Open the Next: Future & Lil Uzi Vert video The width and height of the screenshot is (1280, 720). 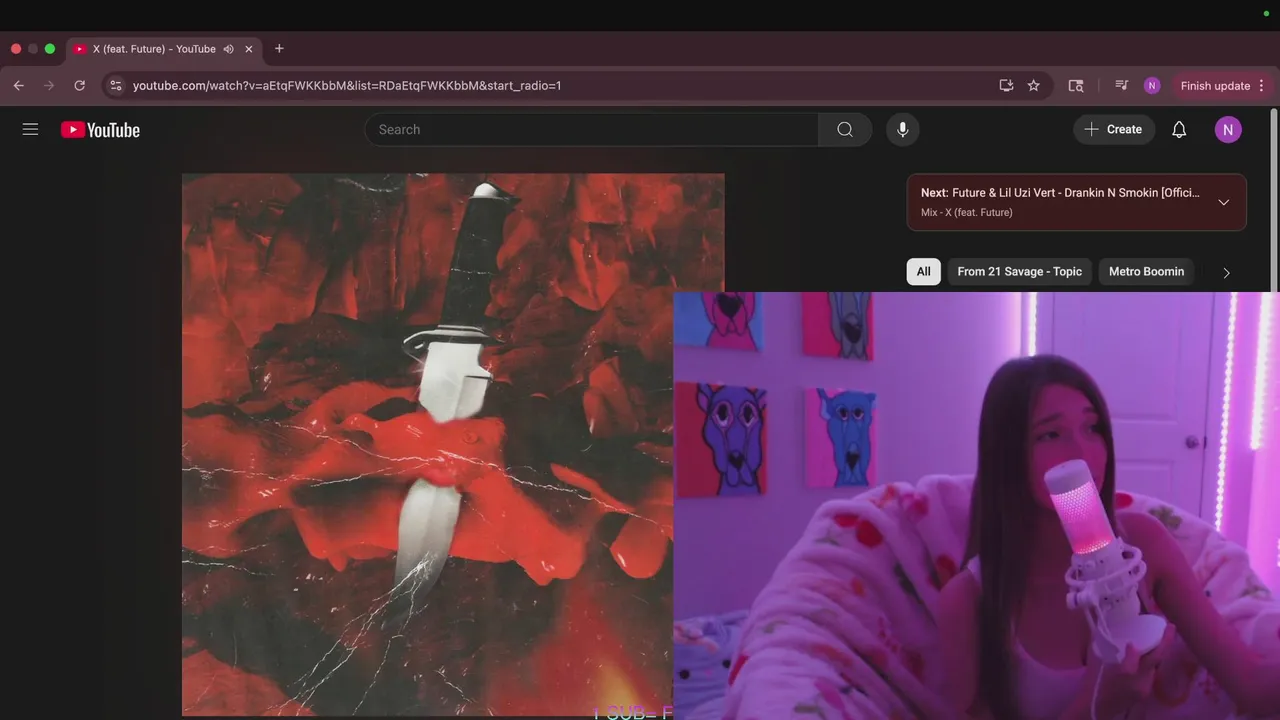click(1060, 193)
